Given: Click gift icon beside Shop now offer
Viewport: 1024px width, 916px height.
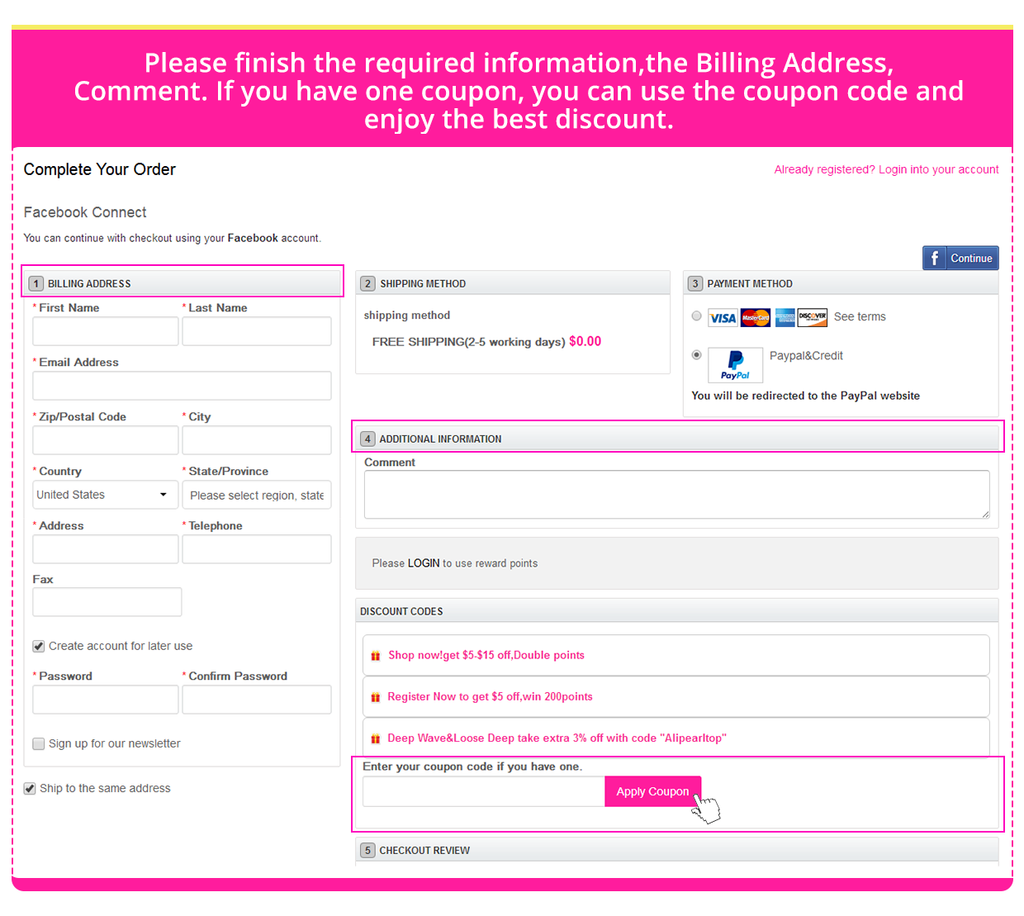Looking at the screenshot, I should point(376,656).
